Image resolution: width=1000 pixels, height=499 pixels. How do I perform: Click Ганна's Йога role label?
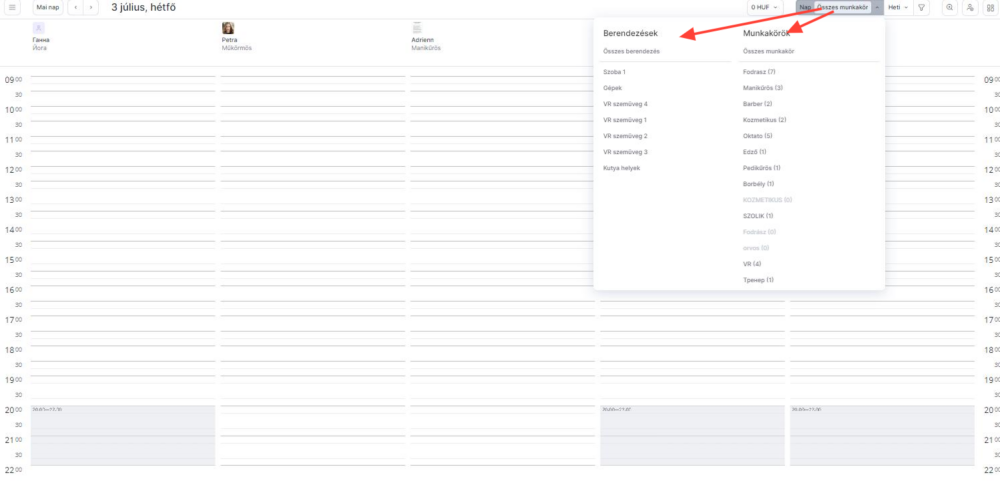click(40, 48)
